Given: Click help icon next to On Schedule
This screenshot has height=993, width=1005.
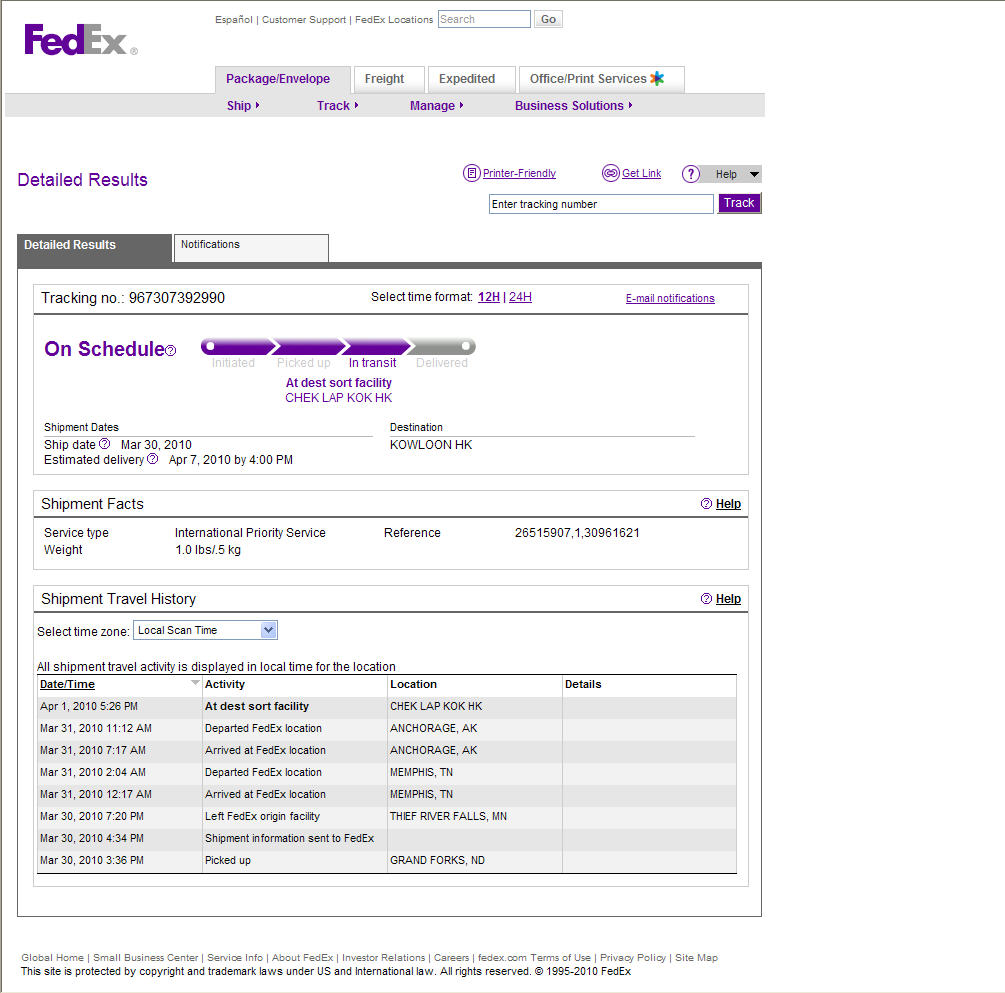Looking at the screenshot, I should pos(170,351).
